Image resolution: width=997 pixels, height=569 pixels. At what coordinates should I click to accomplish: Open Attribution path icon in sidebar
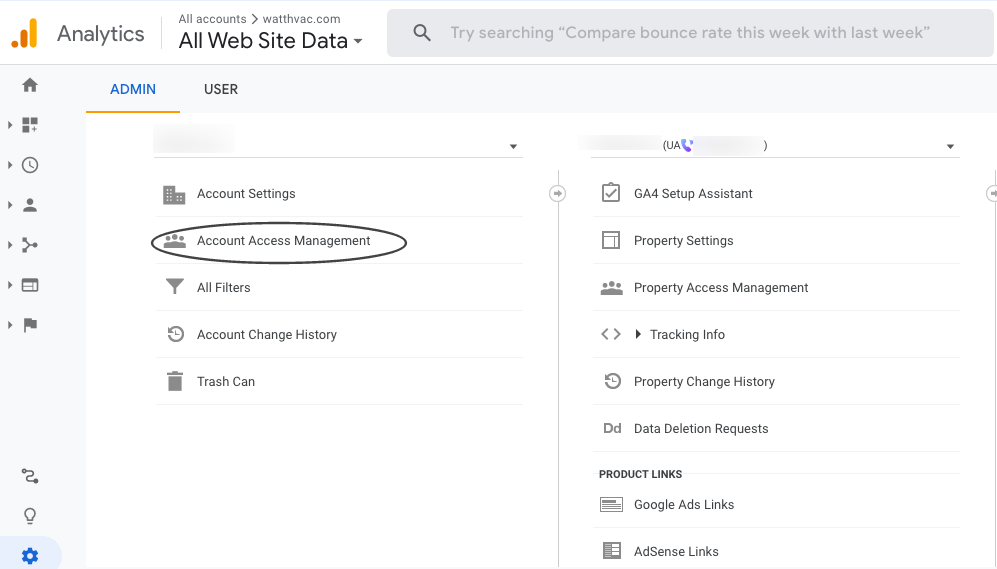tap(30, 476)
